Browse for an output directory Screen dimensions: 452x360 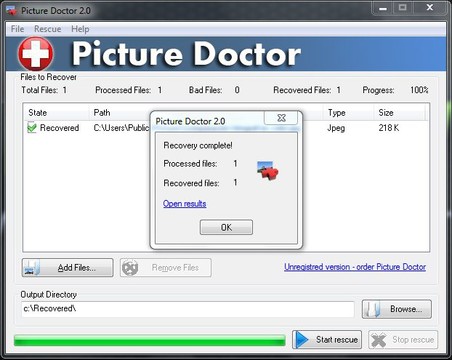[397, 309]
